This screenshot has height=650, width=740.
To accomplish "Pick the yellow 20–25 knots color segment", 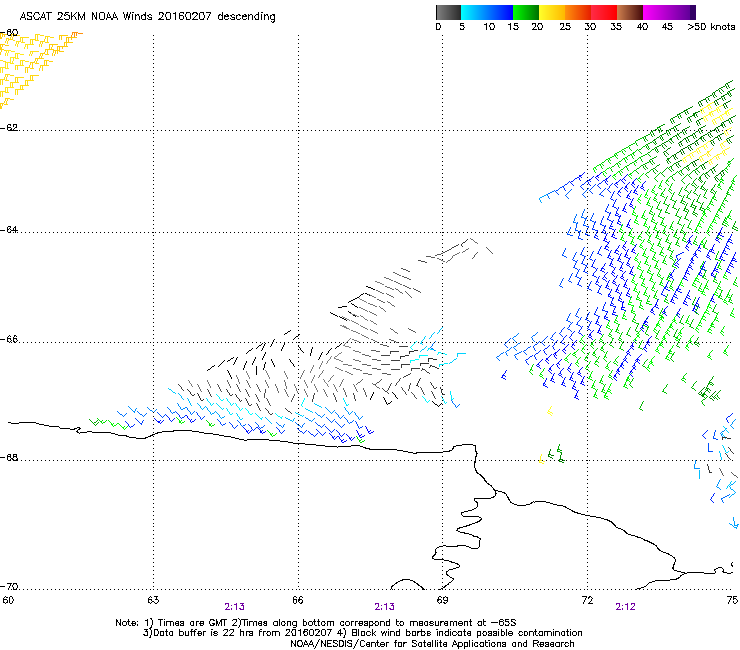I will pyautogui.click(x=552, y=12).
